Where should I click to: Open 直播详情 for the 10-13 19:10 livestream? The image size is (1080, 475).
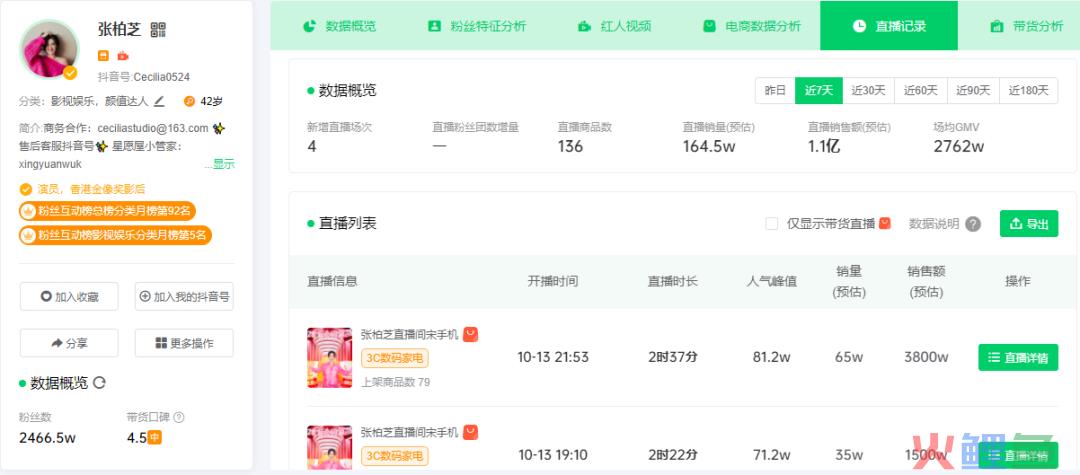click(x=1018, y=455)
